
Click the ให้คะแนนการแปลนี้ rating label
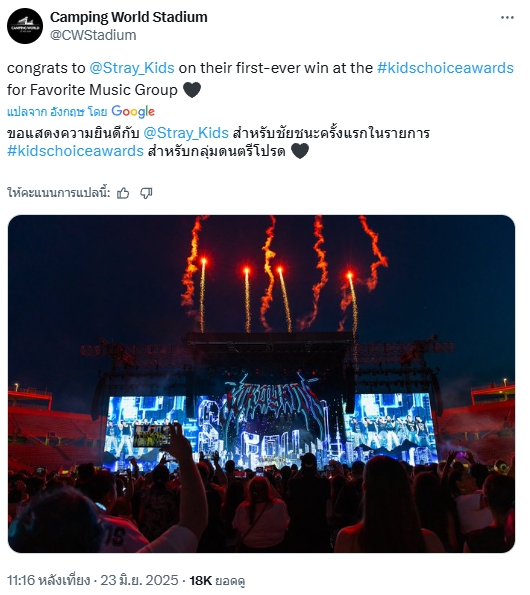click(x=58, y=193)
